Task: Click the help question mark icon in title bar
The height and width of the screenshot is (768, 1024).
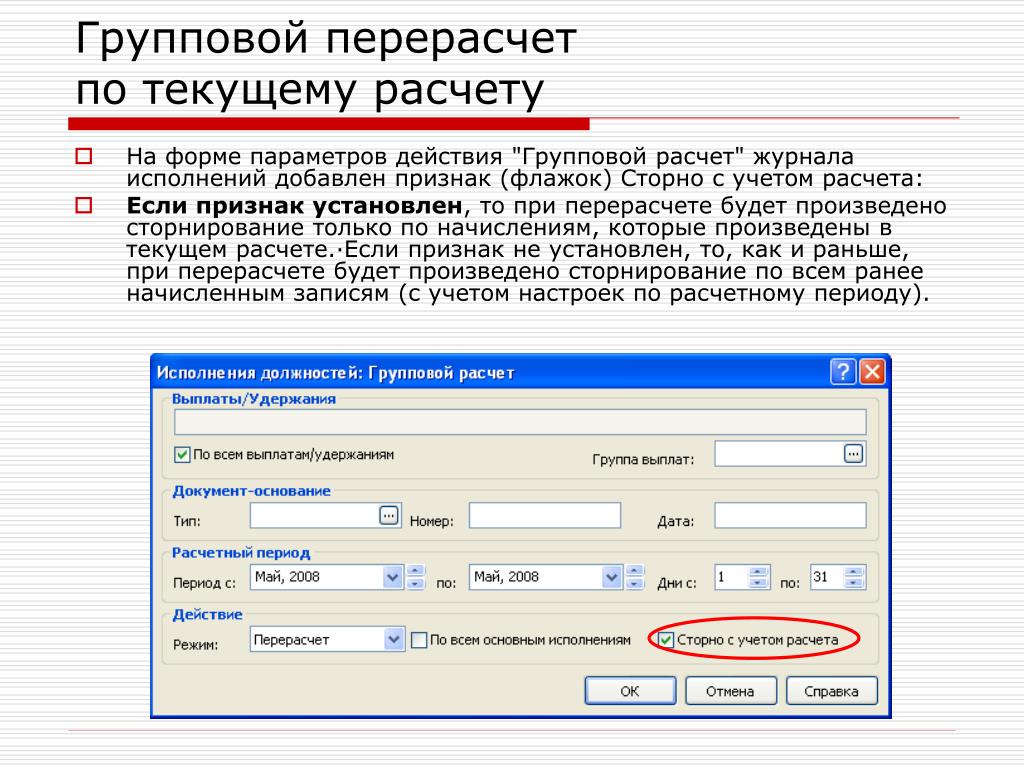Action: 843,372
